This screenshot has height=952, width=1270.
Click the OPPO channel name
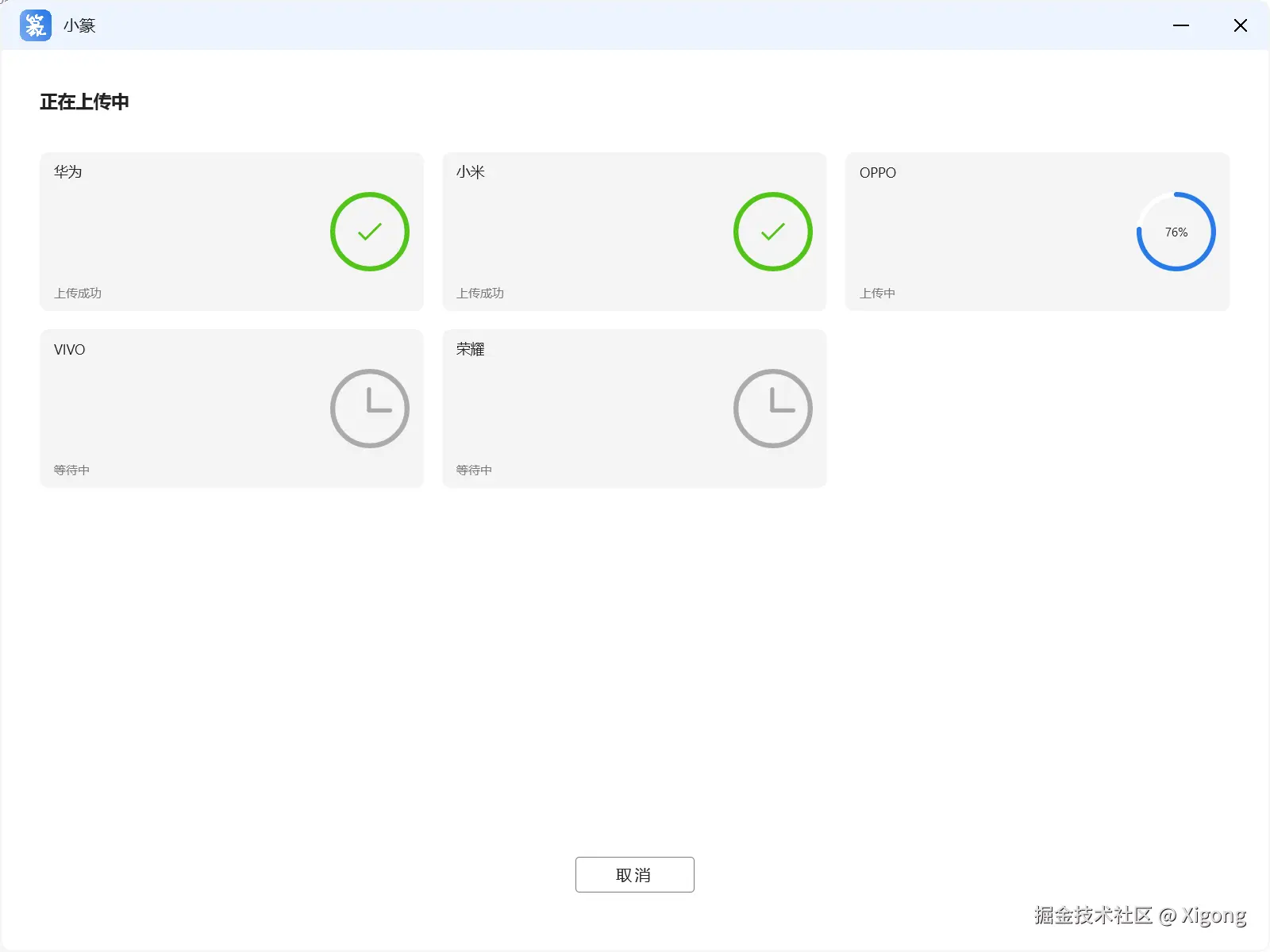coord(878,173)
